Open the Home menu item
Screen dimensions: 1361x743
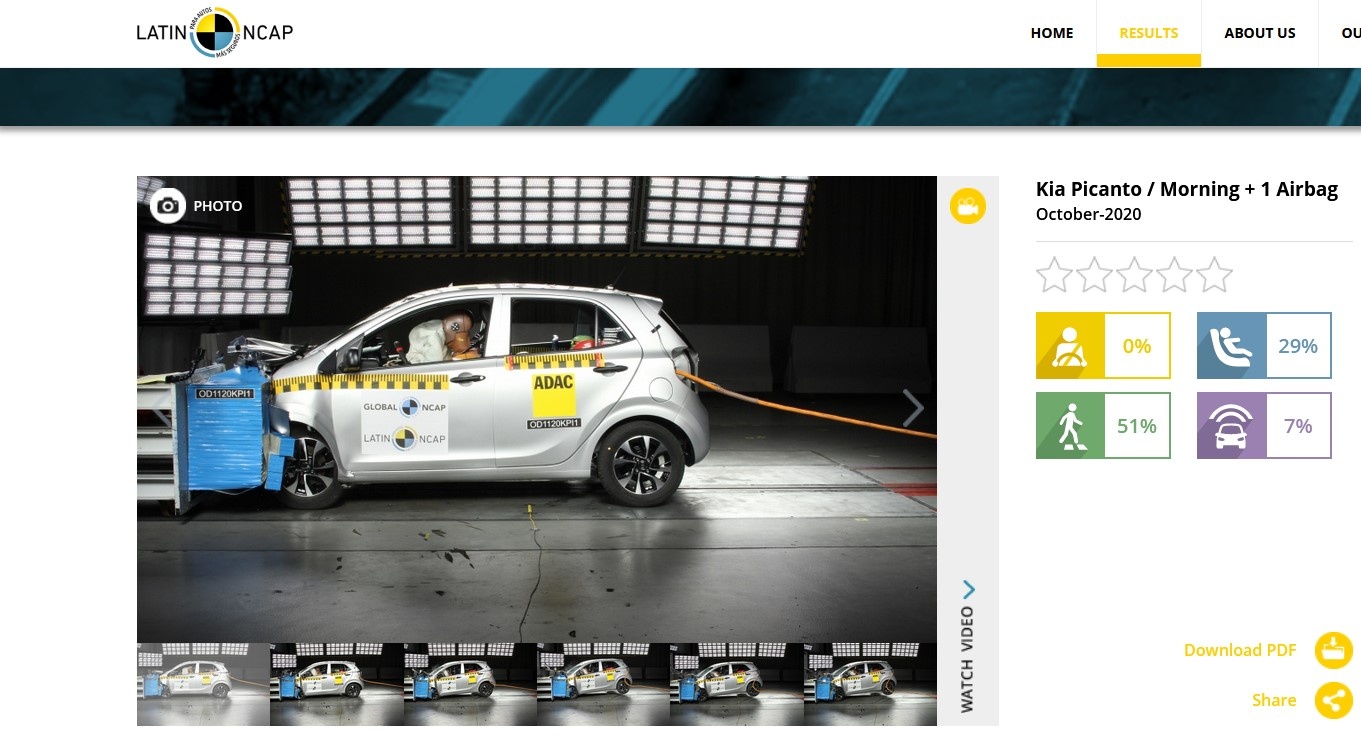pos(1051,33)
